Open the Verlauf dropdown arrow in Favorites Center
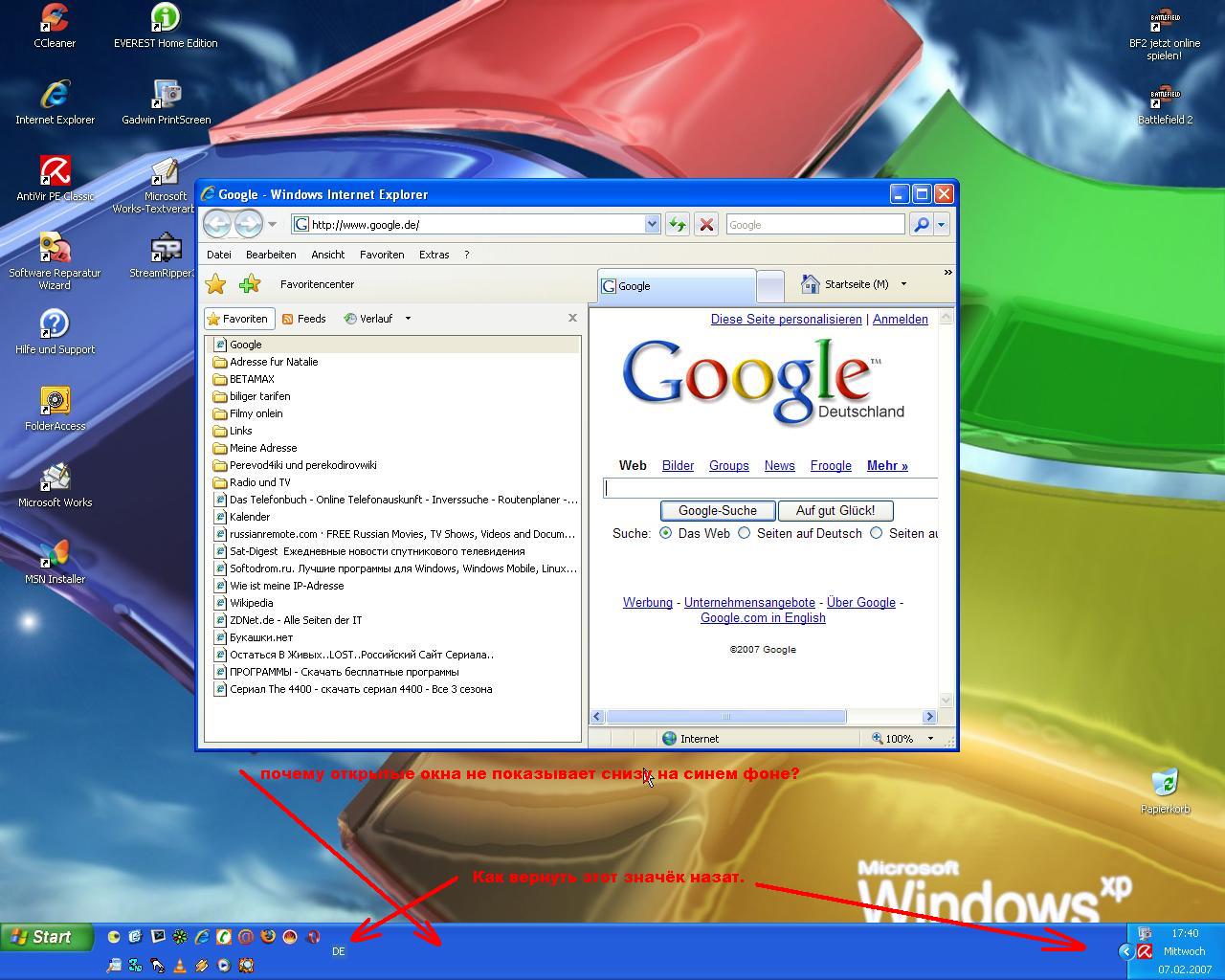Viewport: 1225px width, 980px height. 408,319
